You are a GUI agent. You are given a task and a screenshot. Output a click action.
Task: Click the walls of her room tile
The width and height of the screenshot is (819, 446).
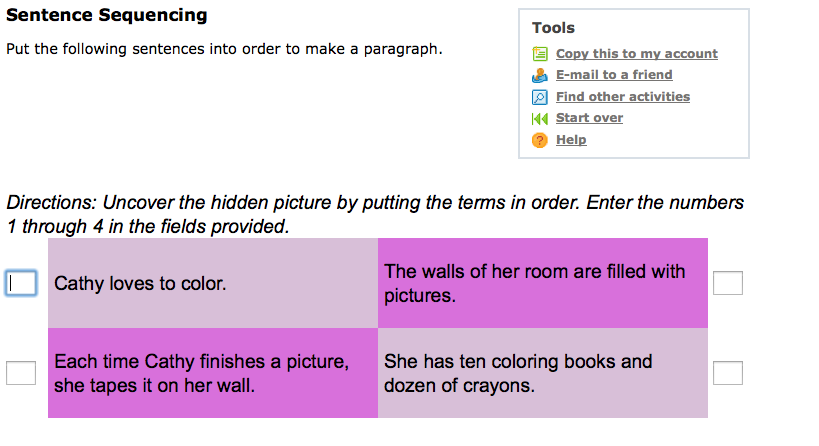pos(543,283)
